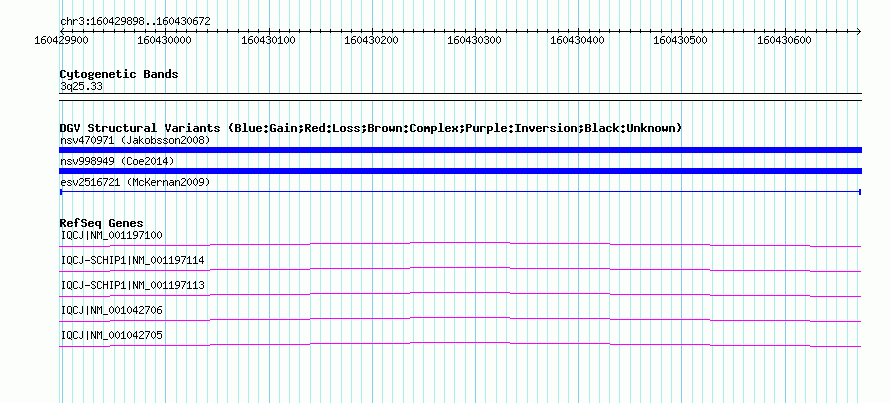Click the thin blue line of esv2516721
Image resolution: width=890 pixels, height=403 pixels.
coord(460,192)
